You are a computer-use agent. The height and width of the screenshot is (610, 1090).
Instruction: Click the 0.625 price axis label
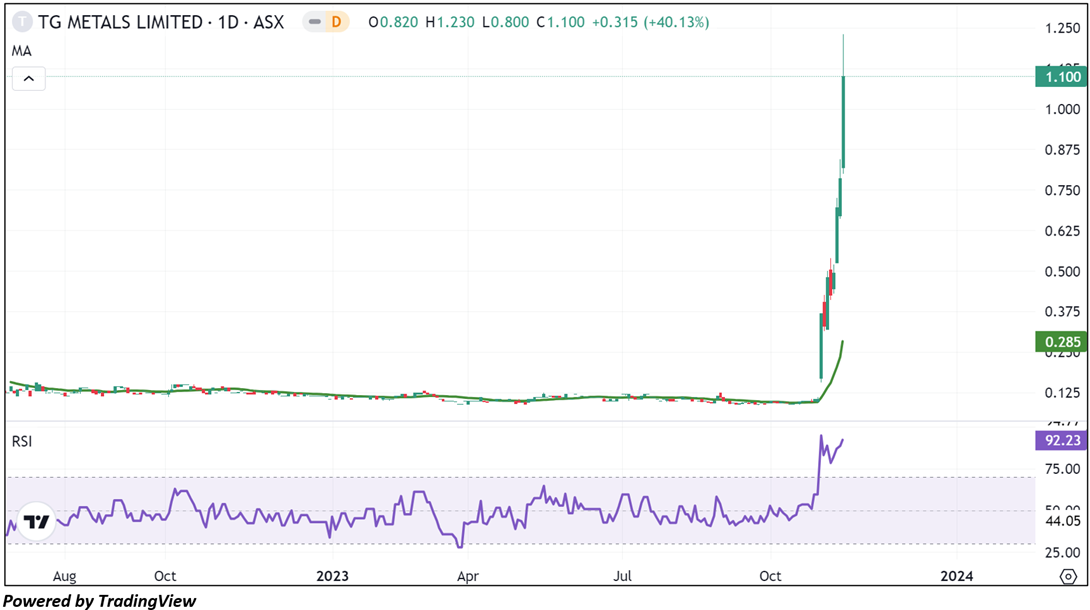(x=1063, y=231)
